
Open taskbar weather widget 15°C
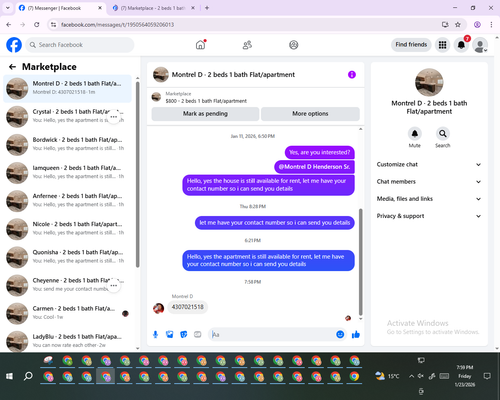click(x=387, y=376)
